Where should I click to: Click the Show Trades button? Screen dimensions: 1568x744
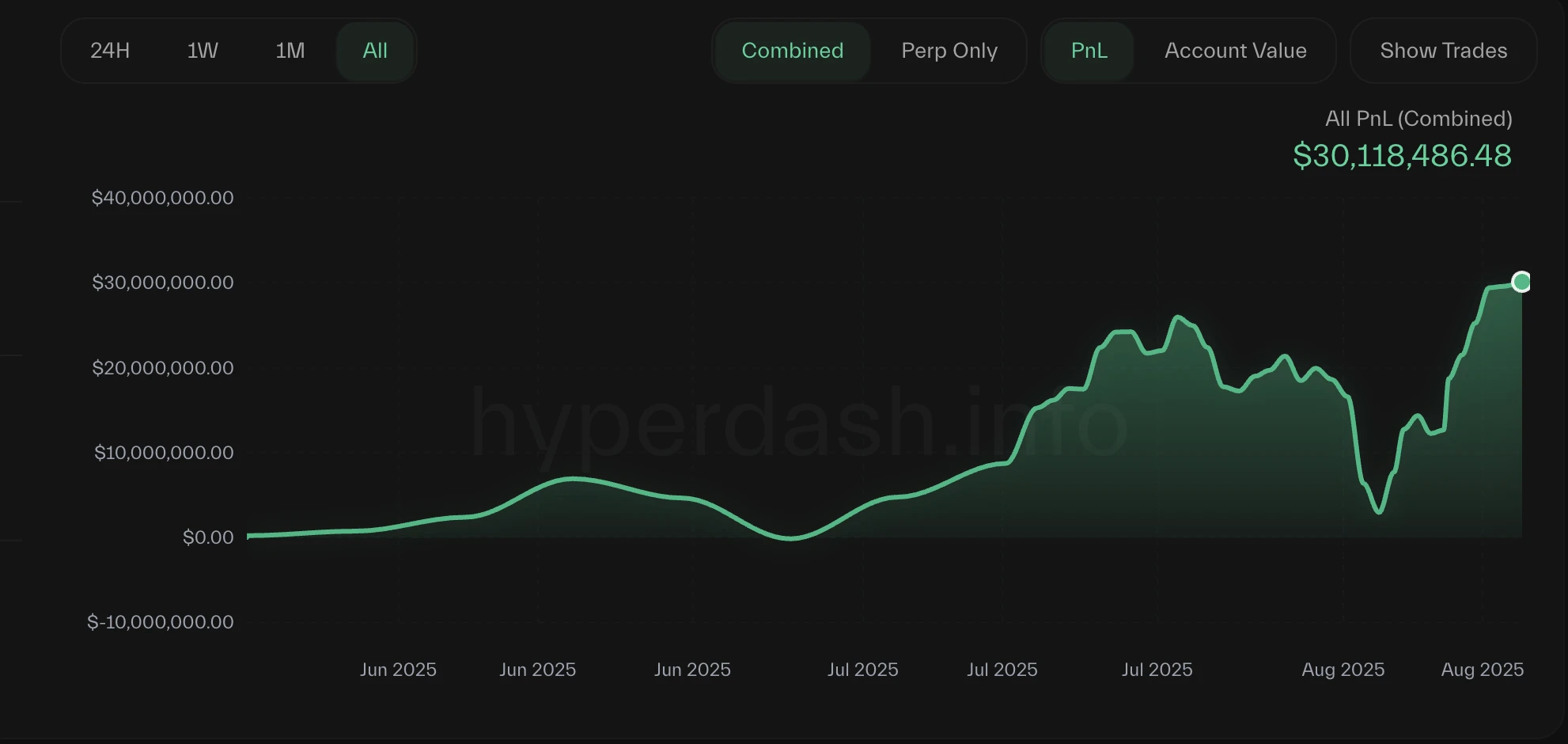click(1444, 50)
